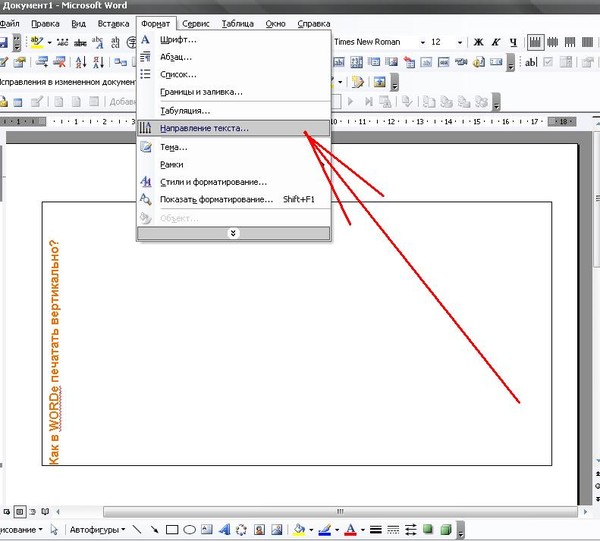Insert text form field ab| icon
Viewport: 600px width, 541px height.
(531, 62)
